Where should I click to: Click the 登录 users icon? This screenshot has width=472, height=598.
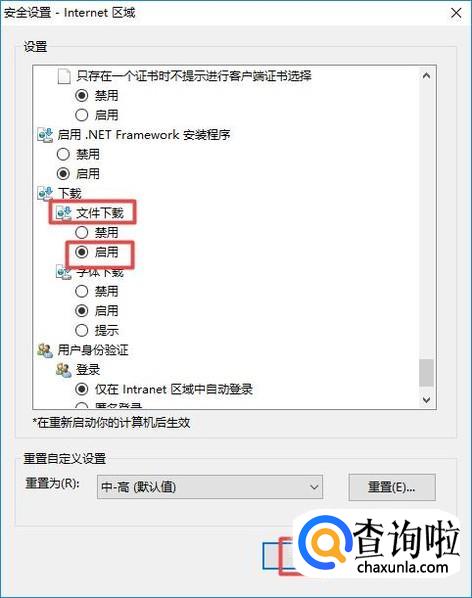click(64, 370)
